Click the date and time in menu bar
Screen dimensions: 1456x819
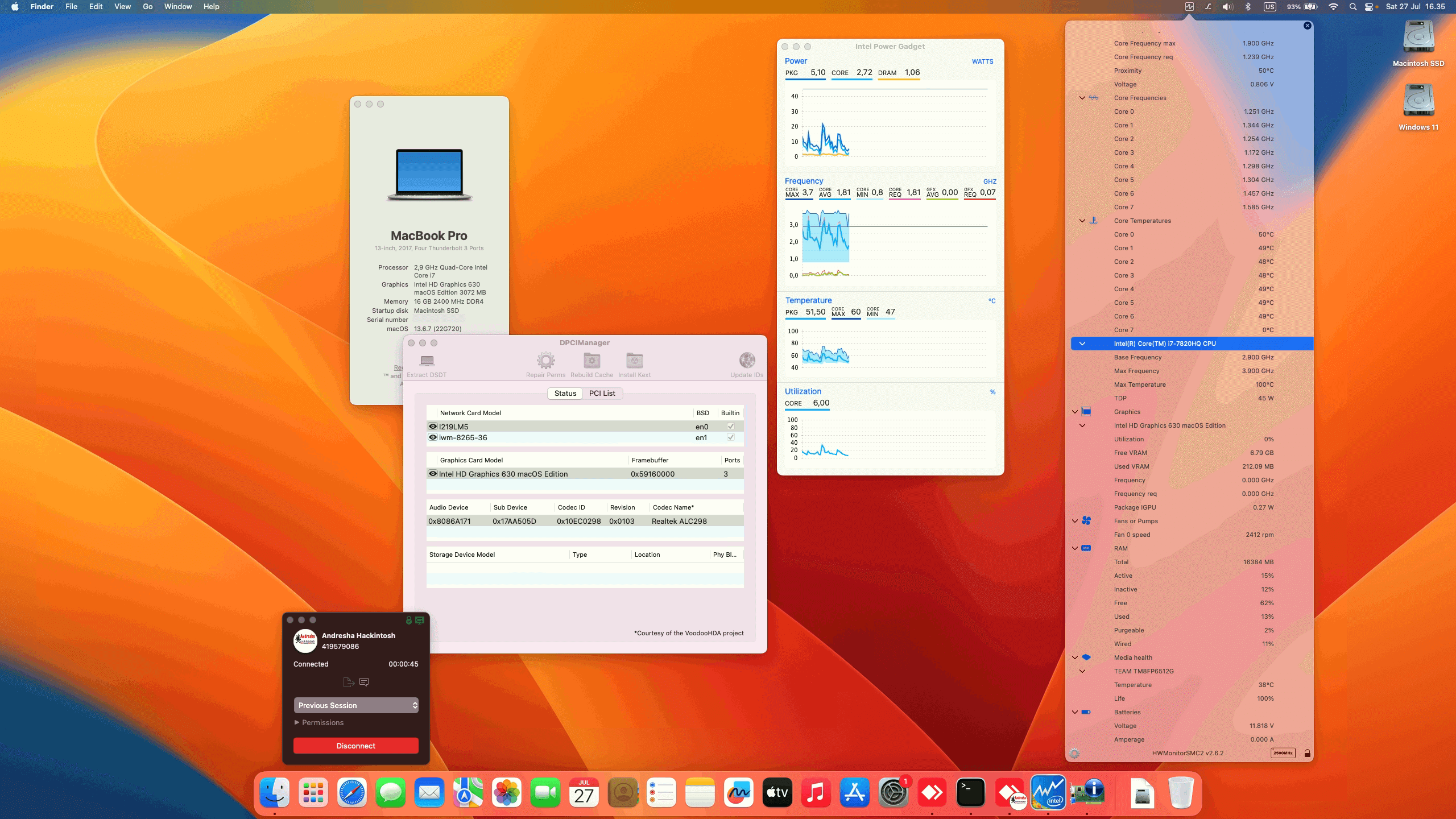pyautogui.click(x=1415, y=7)
